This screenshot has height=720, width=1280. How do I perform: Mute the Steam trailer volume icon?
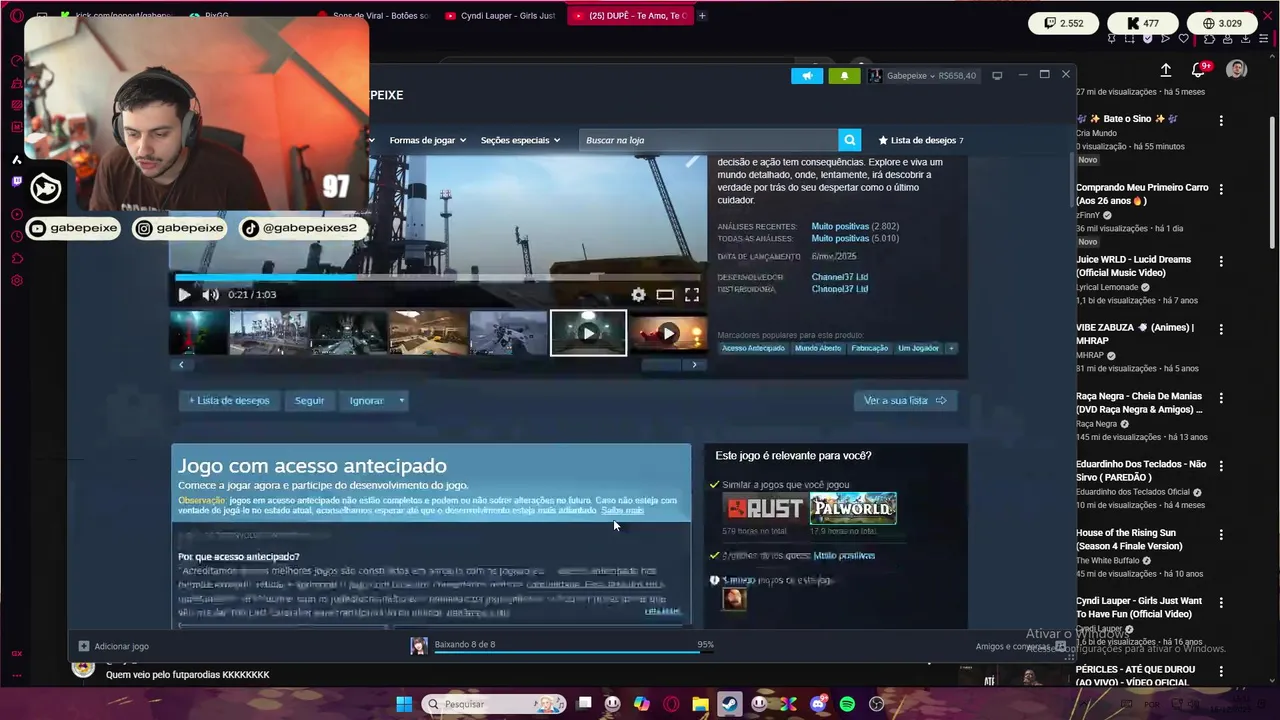(x=210, y=295)
